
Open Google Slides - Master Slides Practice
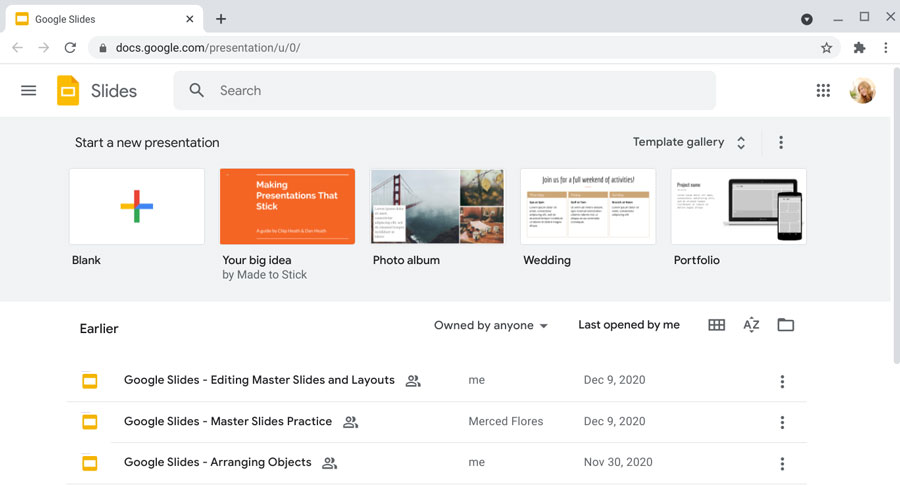tap(228, 421)
